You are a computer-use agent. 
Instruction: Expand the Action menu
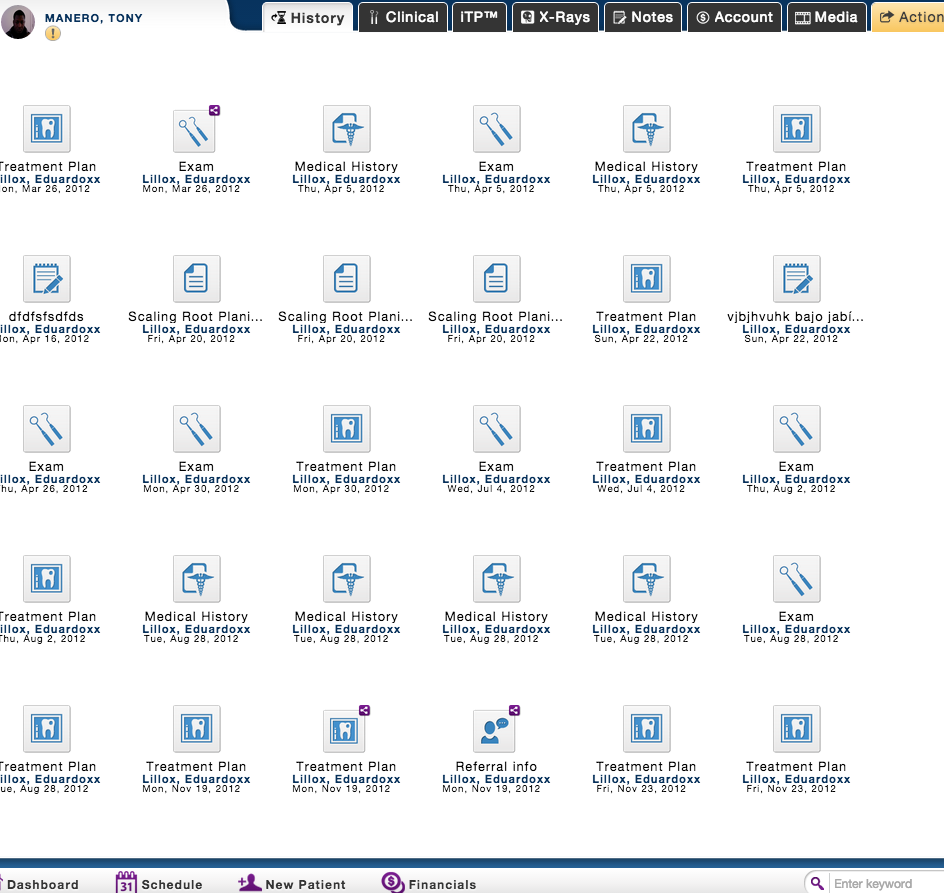[908, 17]
